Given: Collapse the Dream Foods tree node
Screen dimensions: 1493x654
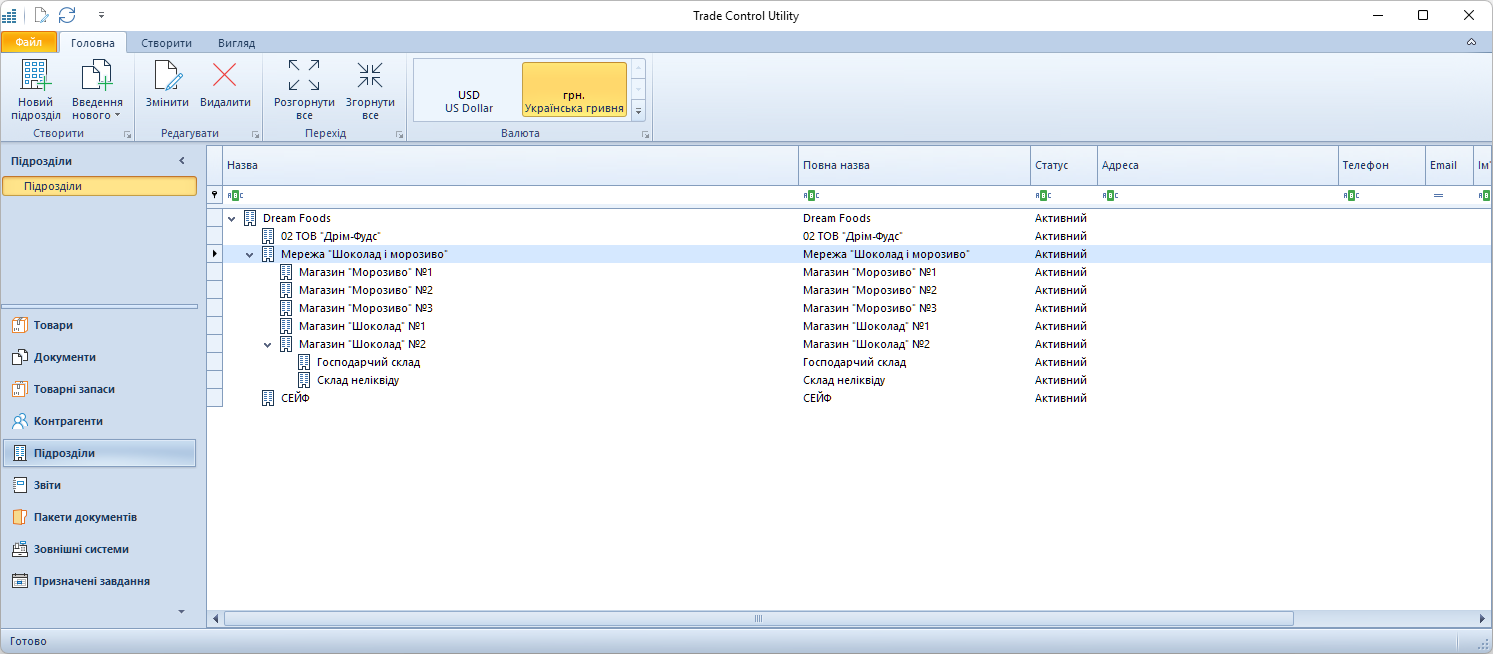Looking at the screenshot, I should [x=232, y=218].
